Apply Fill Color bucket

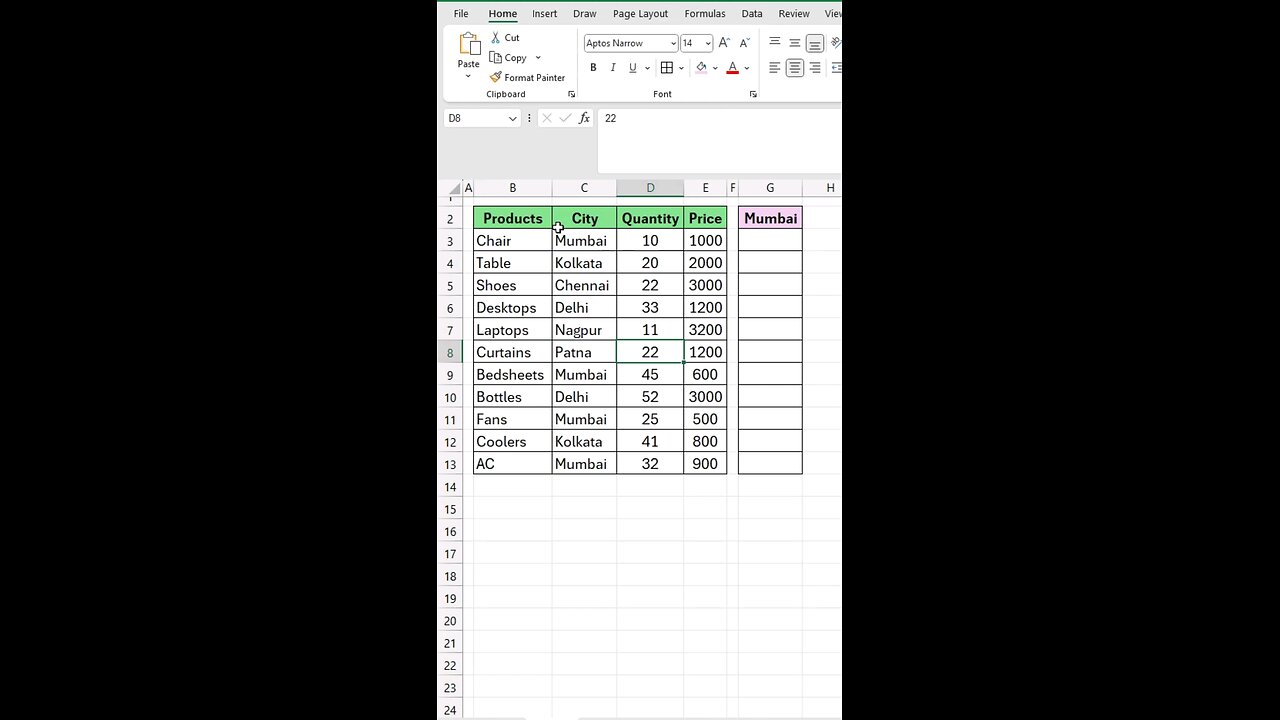tap(701, 68)
